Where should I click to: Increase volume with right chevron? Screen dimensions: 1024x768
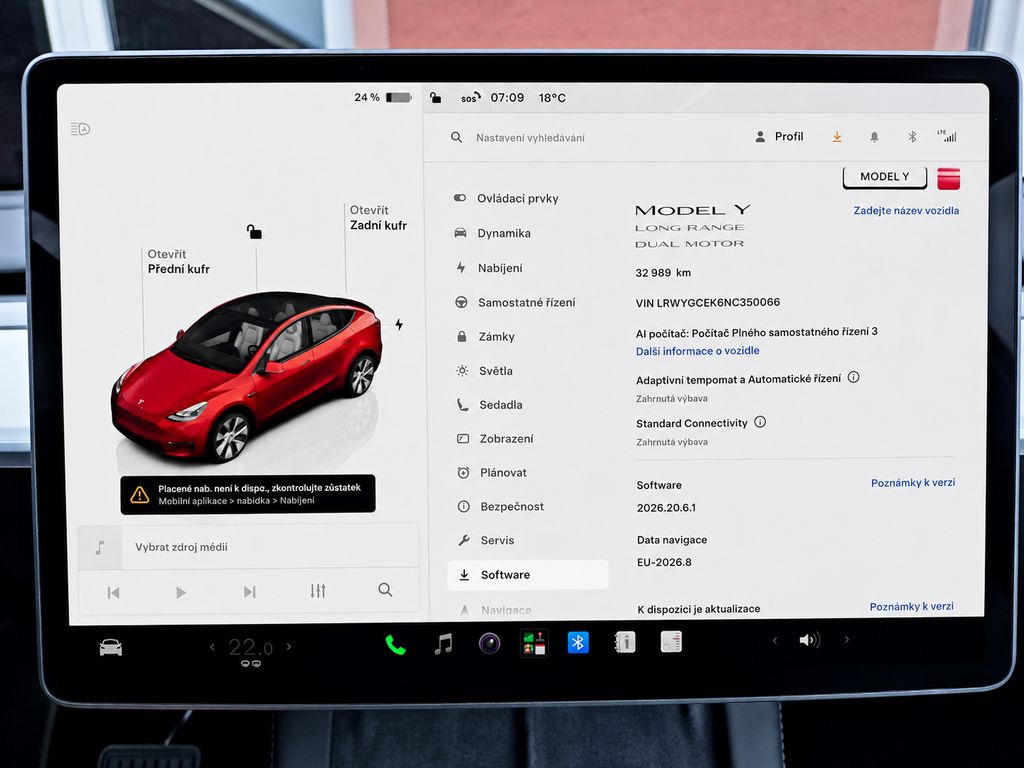click(x=847, y=639)
